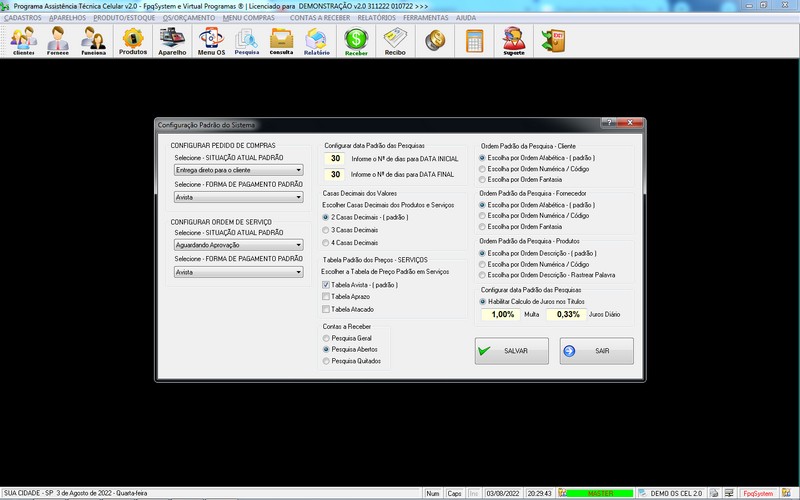Click the date 03/08/2022 in status bar

pyautogui.click(x=503, y=493)
